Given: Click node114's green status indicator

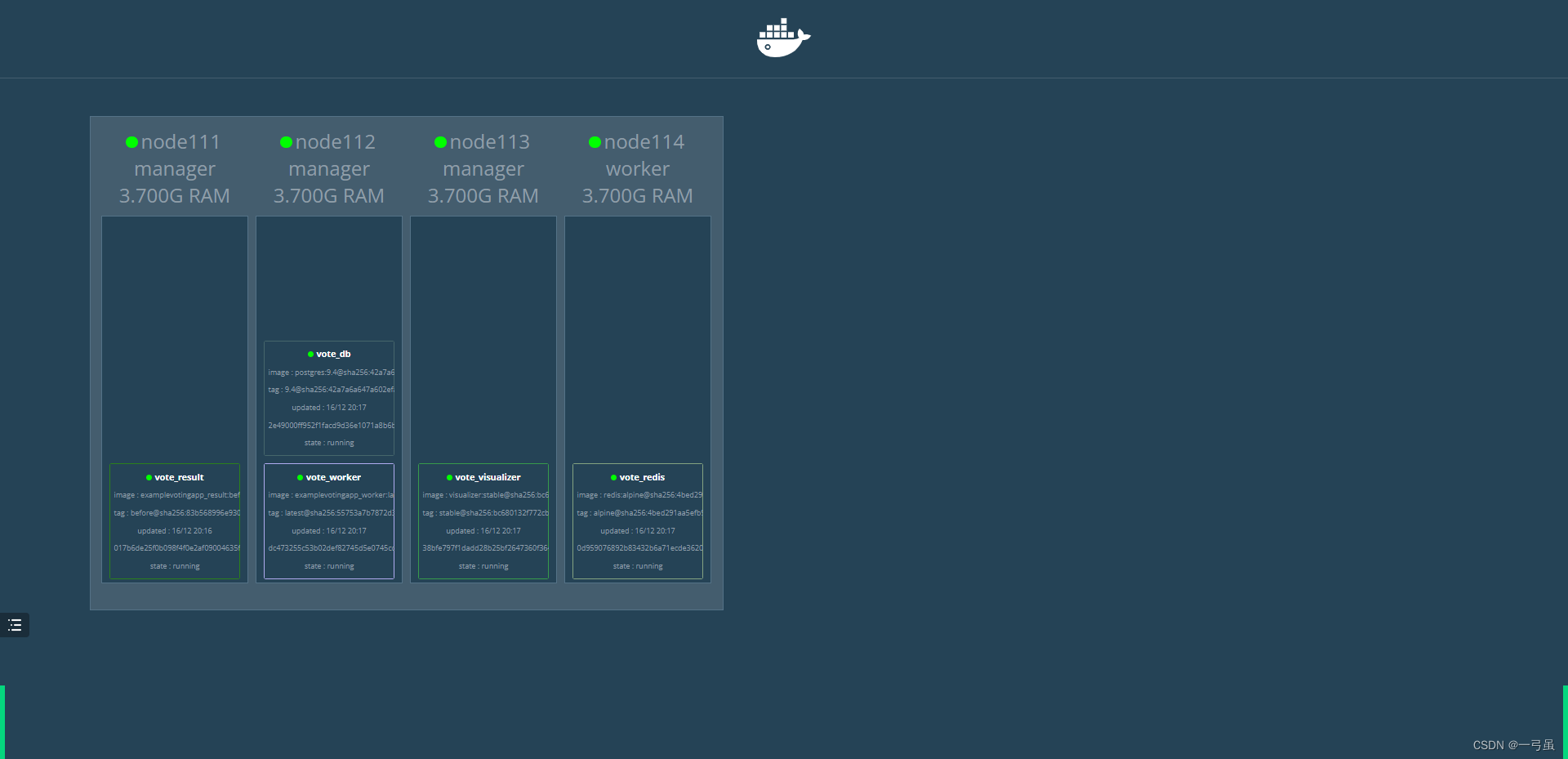Looking at the screenshot, I should (x=595, y=141).
